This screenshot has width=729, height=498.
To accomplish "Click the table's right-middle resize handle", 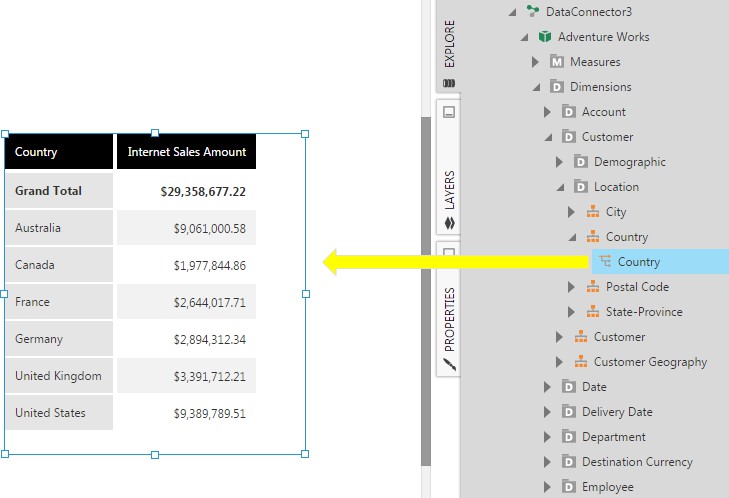I will coord(305,294).
